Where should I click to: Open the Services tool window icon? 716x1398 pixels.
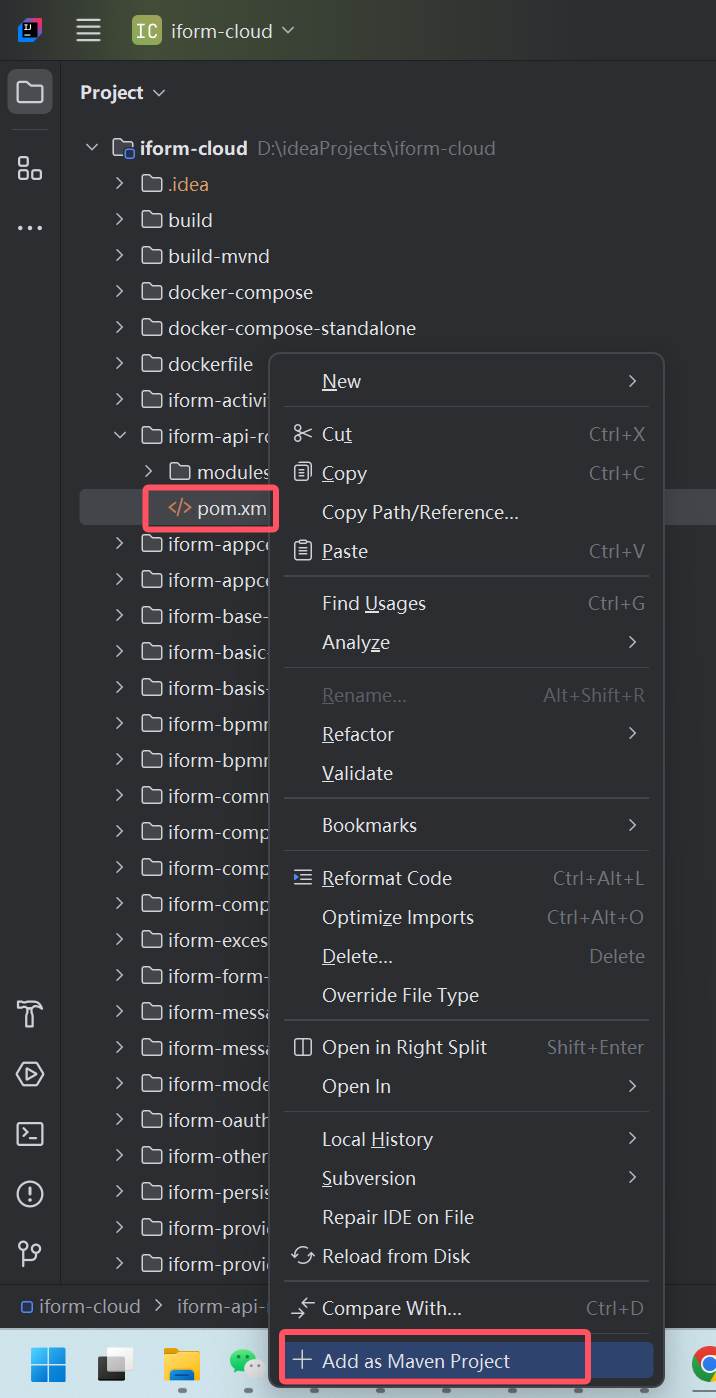(x=30, y=1074)
